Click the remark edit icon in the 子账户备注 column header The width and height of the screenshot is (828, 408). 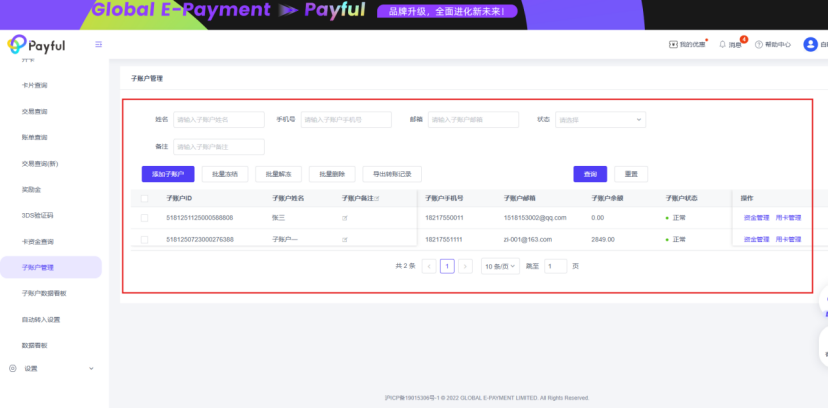pos(377,198)
